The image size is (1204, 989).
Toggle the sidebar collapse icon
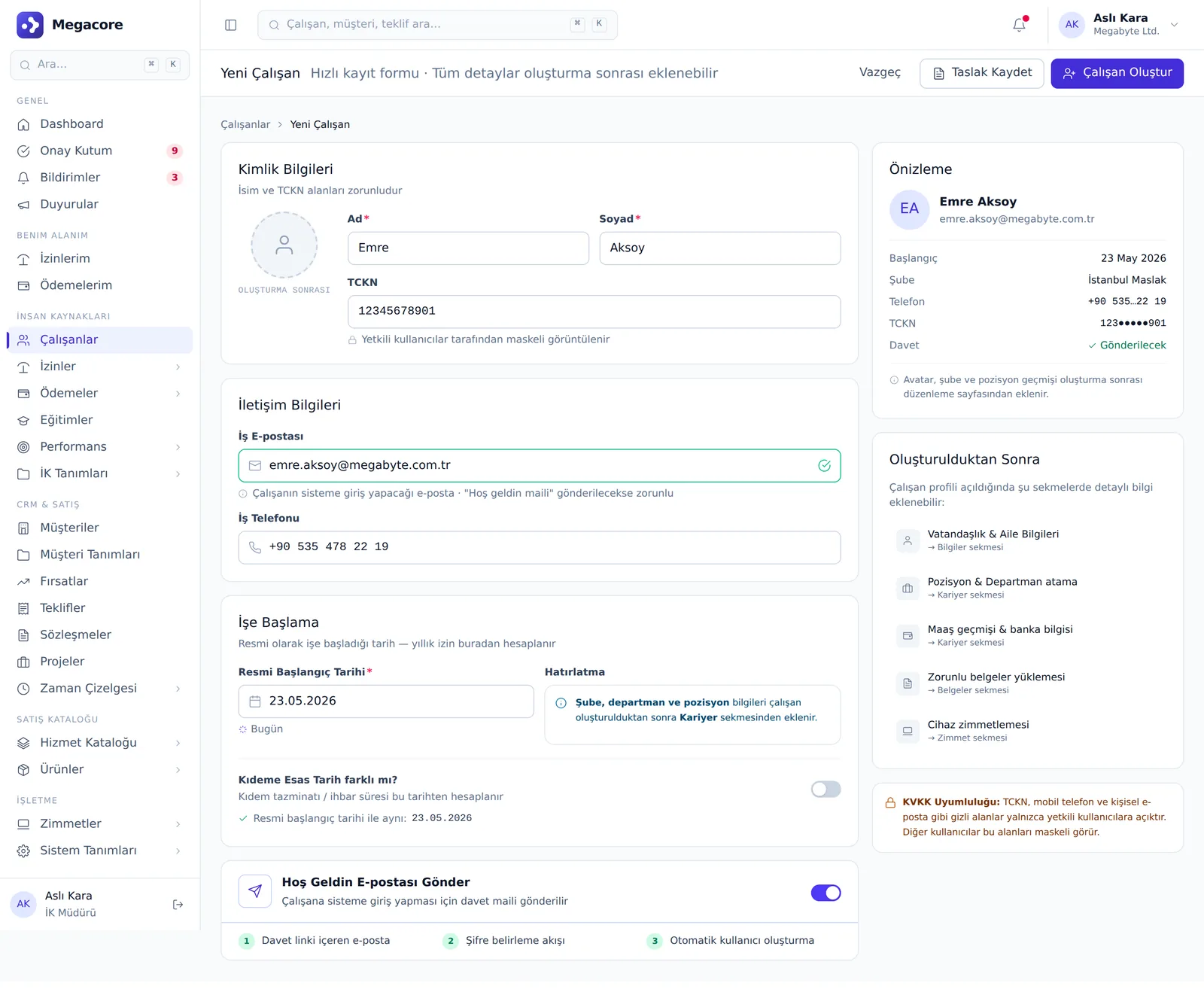pyautogui.click(x=231, y=25)
